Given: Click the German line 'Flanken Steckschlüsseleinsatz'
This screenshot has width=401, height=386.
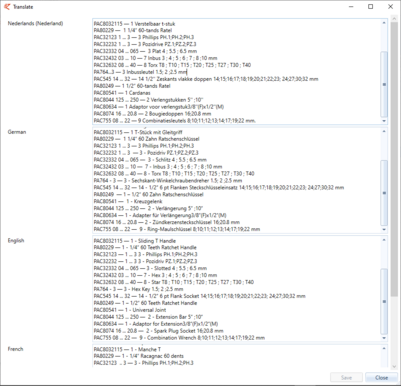Looking at the screenshot, I should click(x=219, y=188).
